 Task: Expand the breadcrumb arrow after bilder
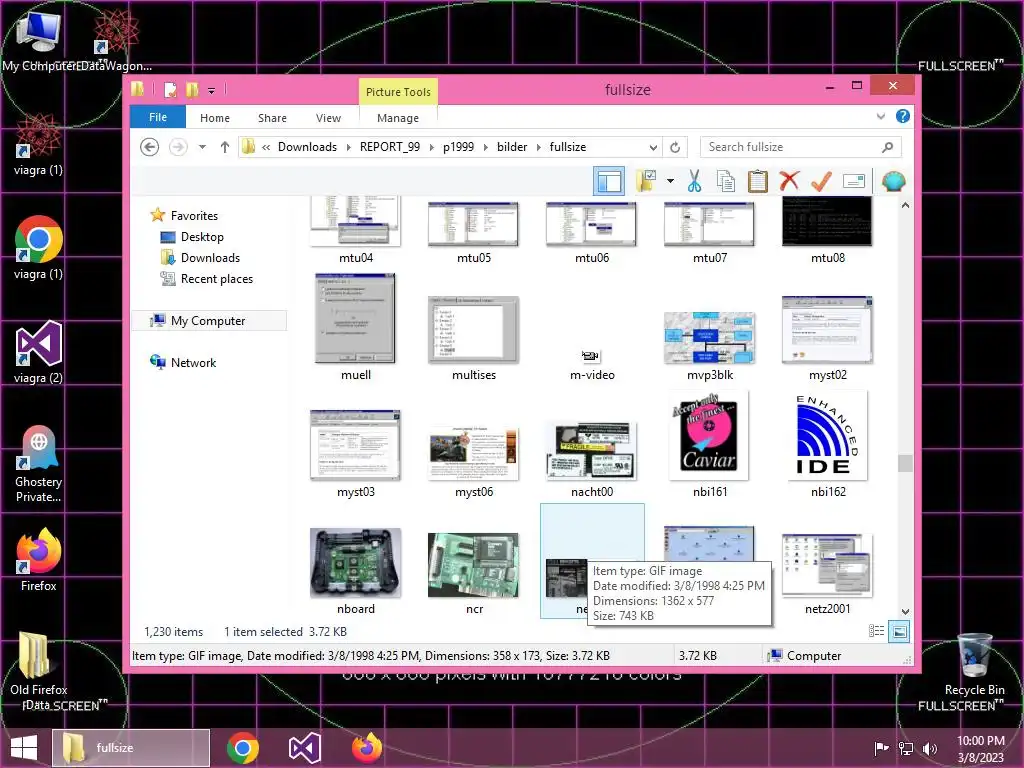pyautogui.click(x=539, y=147)
